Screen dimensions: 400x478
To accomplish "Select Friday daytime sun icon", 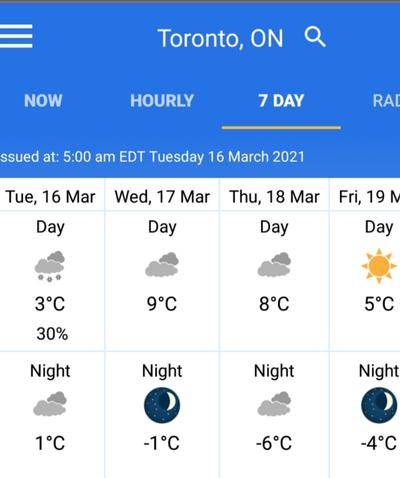I will 379,266.
